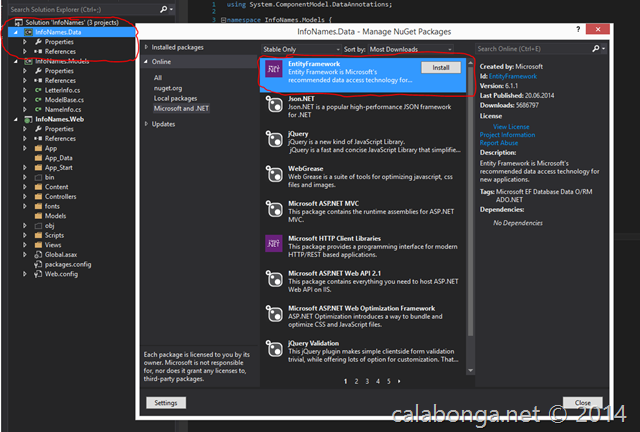Viewport: 640px width, 432px height.
Task: Click the App_Data folder icon
Action: point(38,158)
